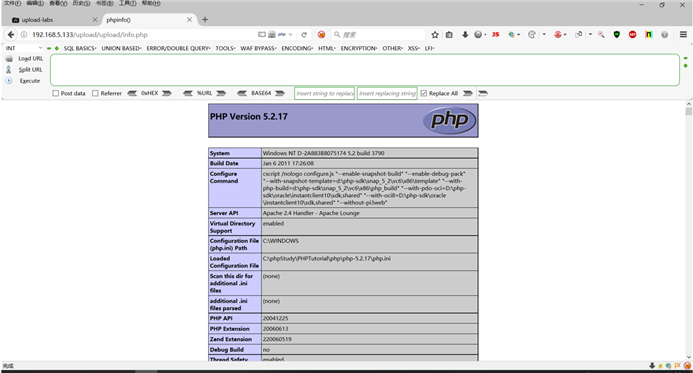
Task: Expand the ENCODING menu
Action: click(x=297, y=48)
